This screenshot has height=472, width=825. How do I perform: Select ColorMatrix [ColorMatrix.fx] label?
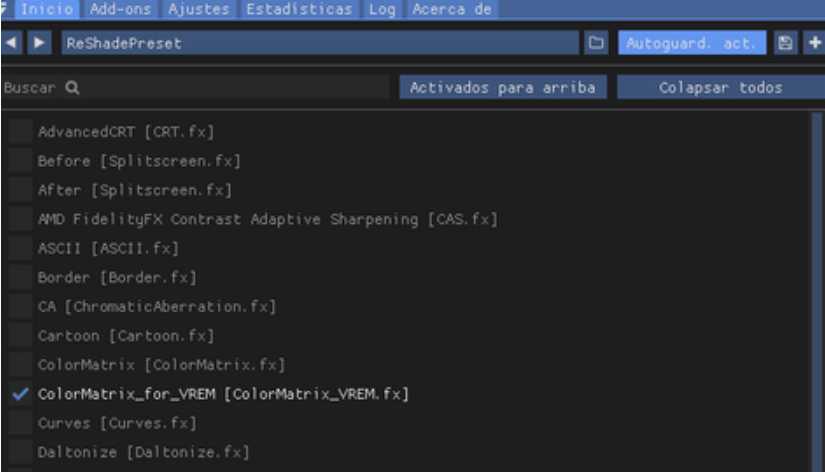162,365
